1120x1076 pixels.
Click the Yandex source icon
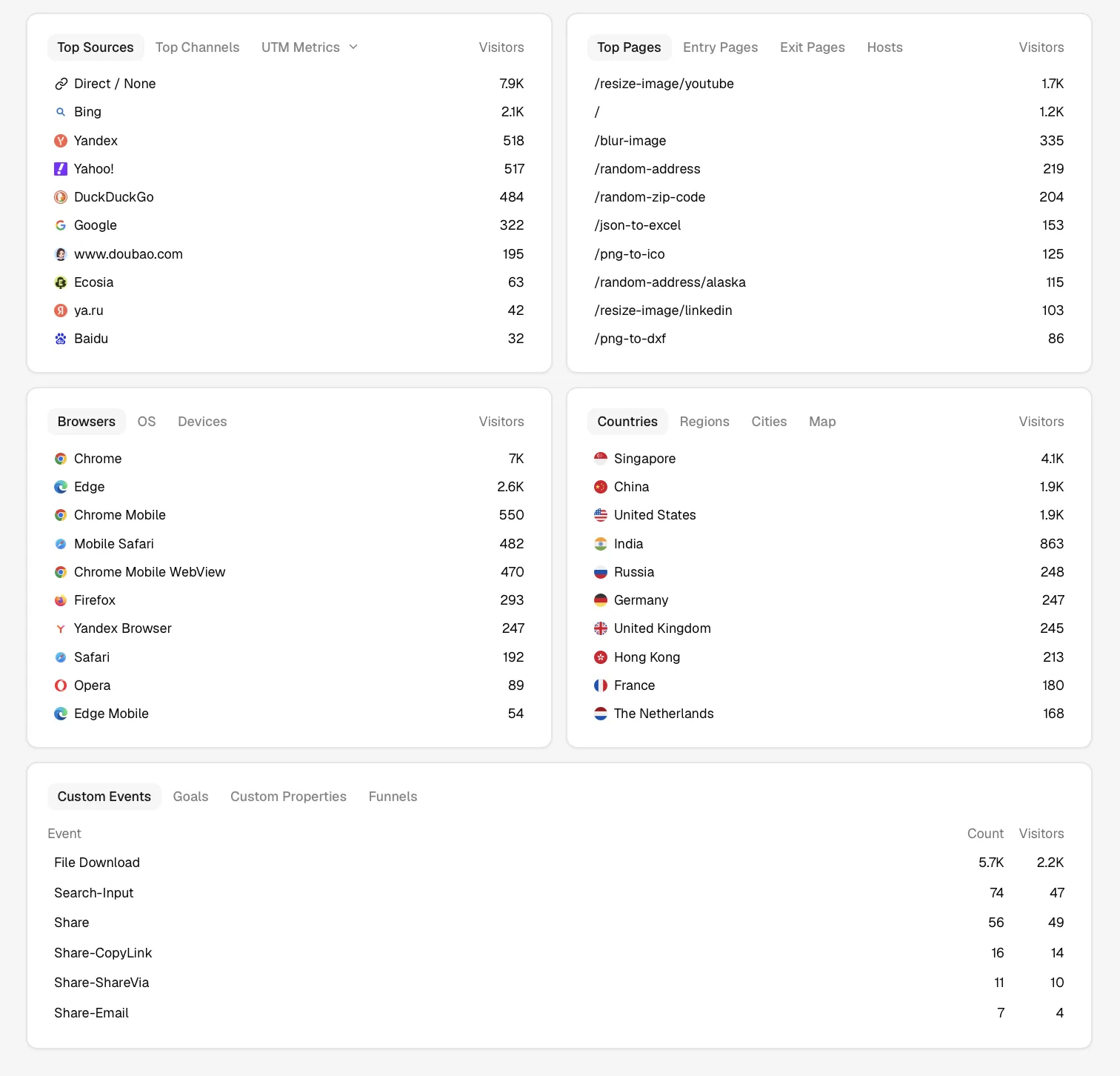61,141
